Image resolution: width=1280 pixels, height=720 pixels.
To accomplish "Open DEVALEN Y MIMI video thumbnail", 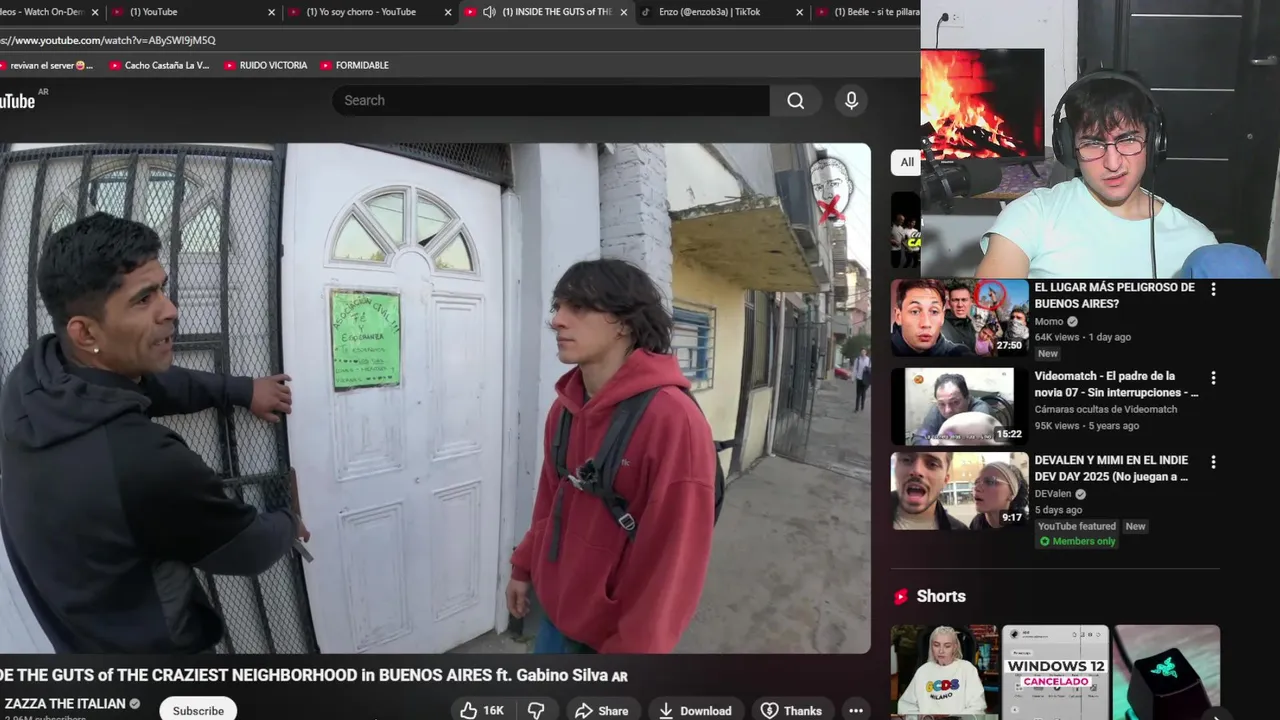I will coord(960,490).
